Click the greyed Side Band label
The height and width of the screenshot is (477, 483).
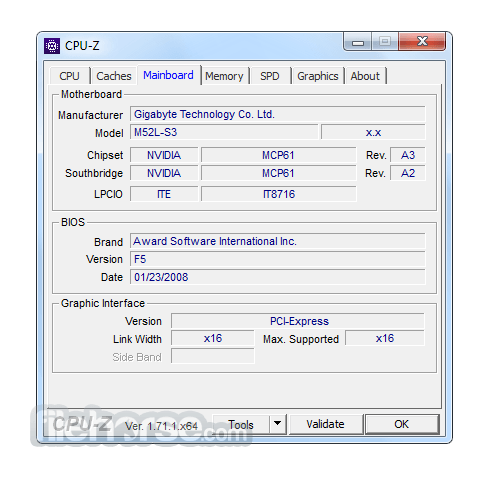(137, 357)
